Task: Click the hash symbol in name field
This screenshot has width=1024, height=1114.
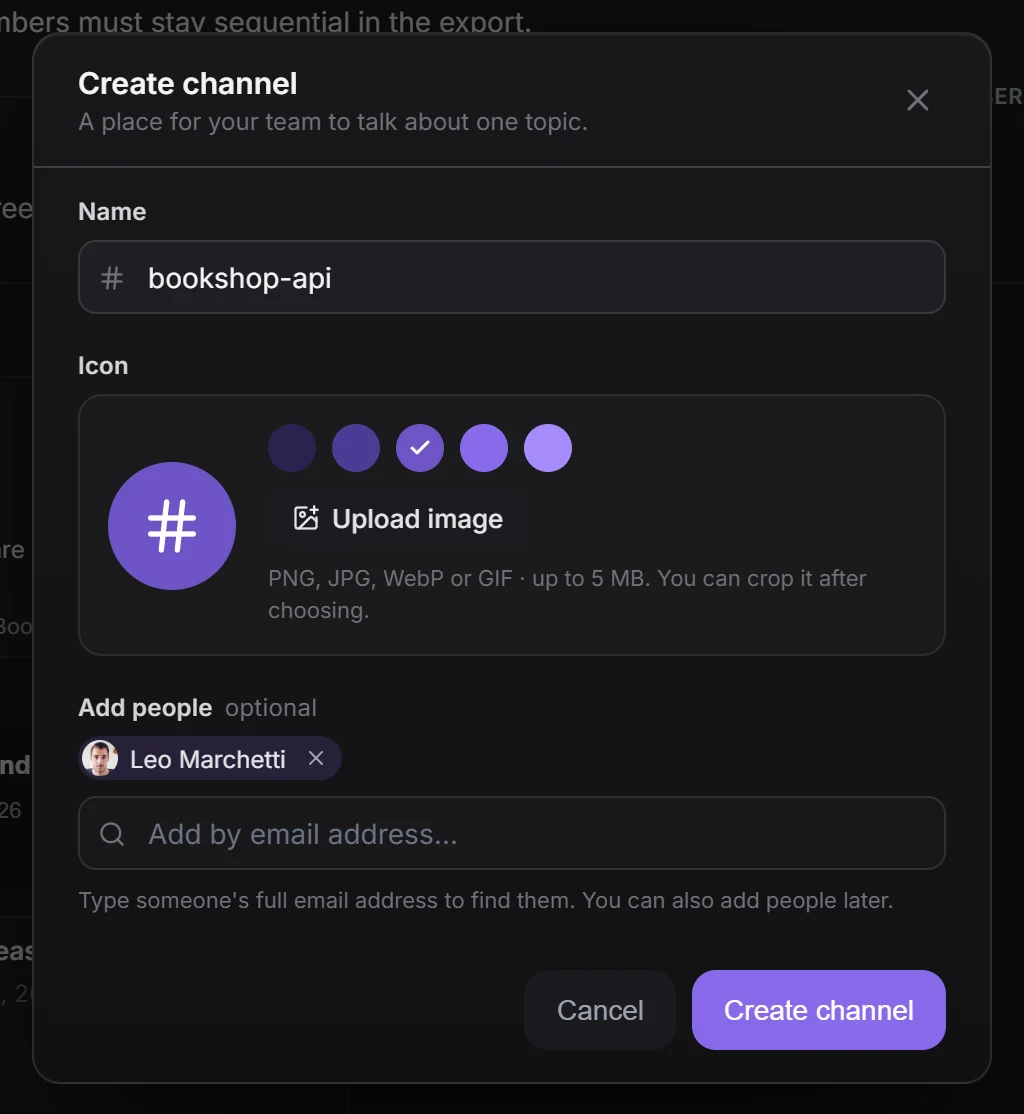Action: [x=112, y=278]
